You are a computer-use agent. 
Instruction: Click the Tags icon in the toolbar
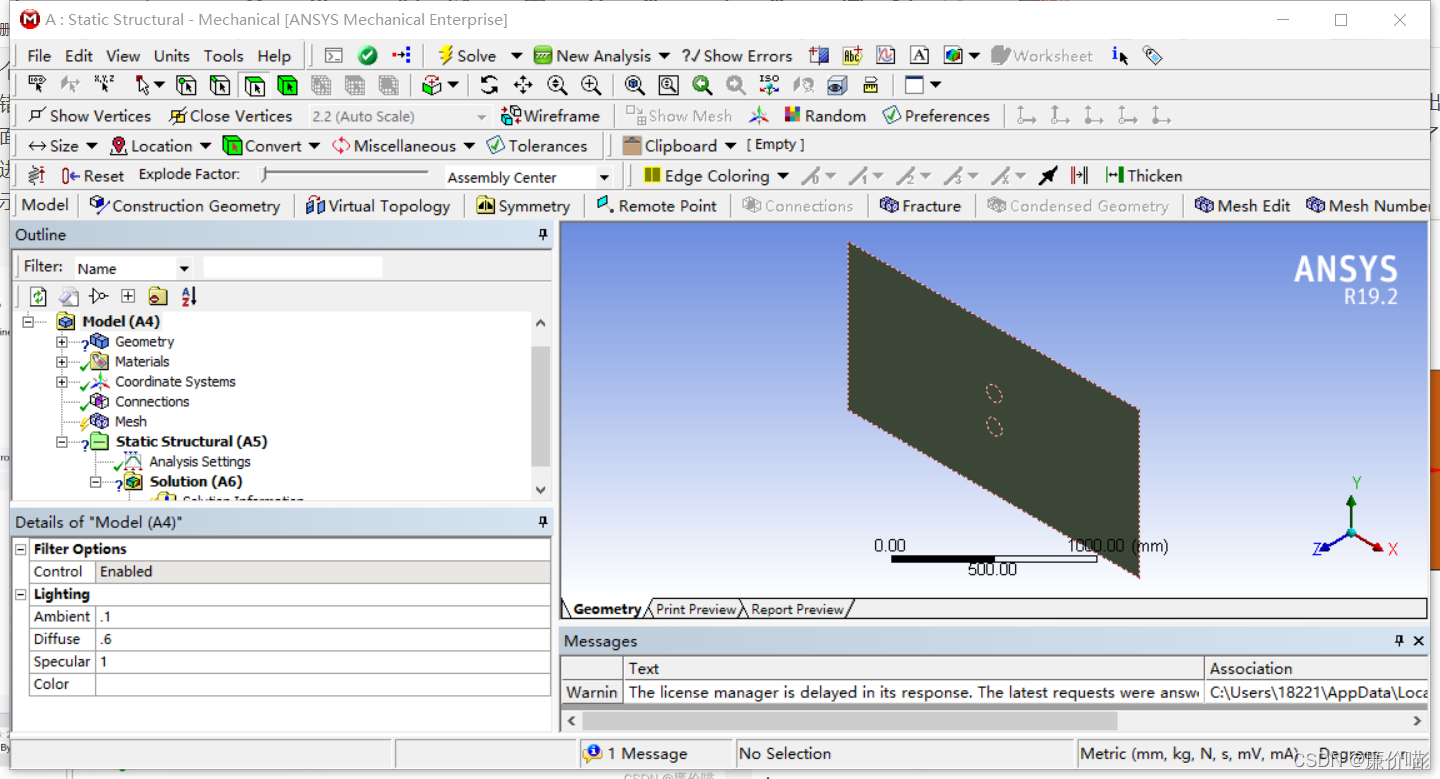1152,56
